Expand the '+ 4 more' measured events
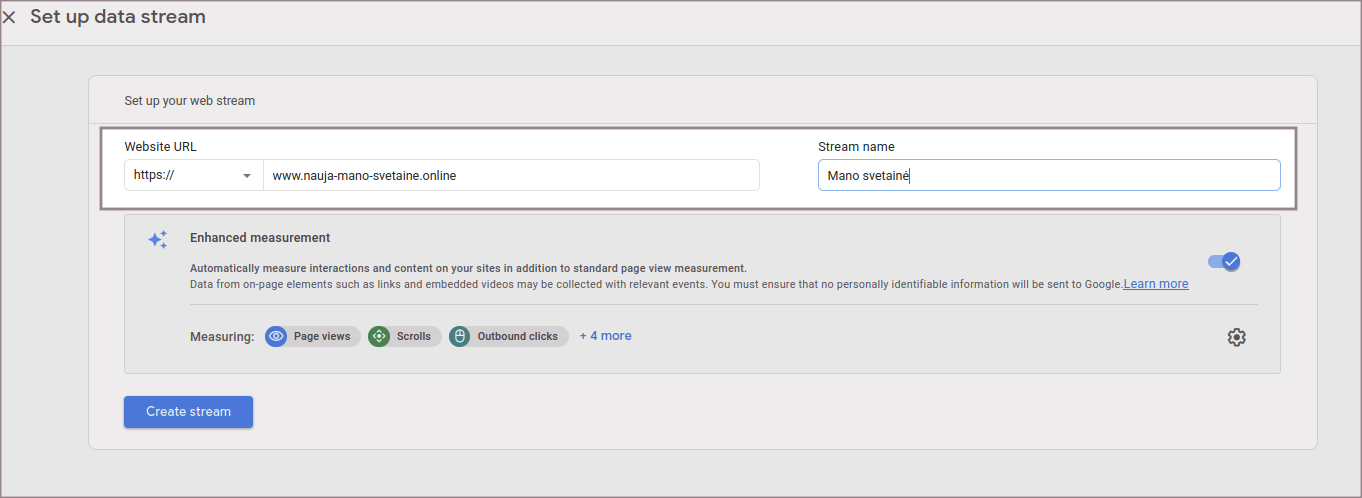Viewport: 1362px width, 498px height. click(605, 336)
